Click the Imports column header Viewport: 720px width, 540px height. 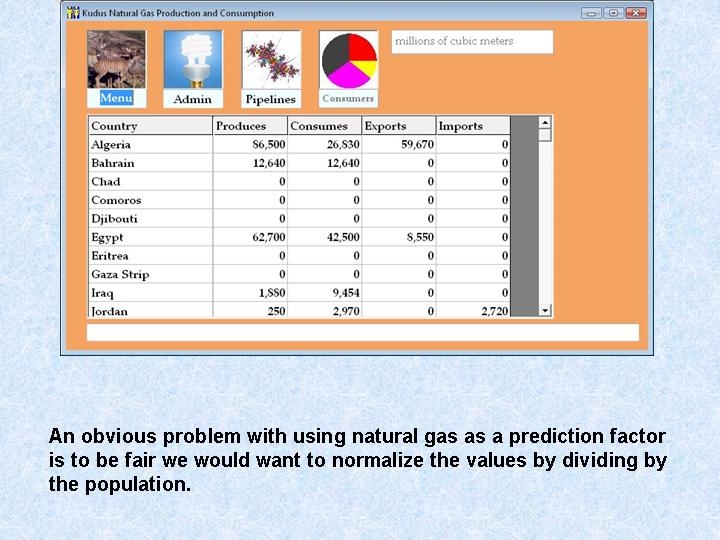pyautogui.click(x=472, y=126)
